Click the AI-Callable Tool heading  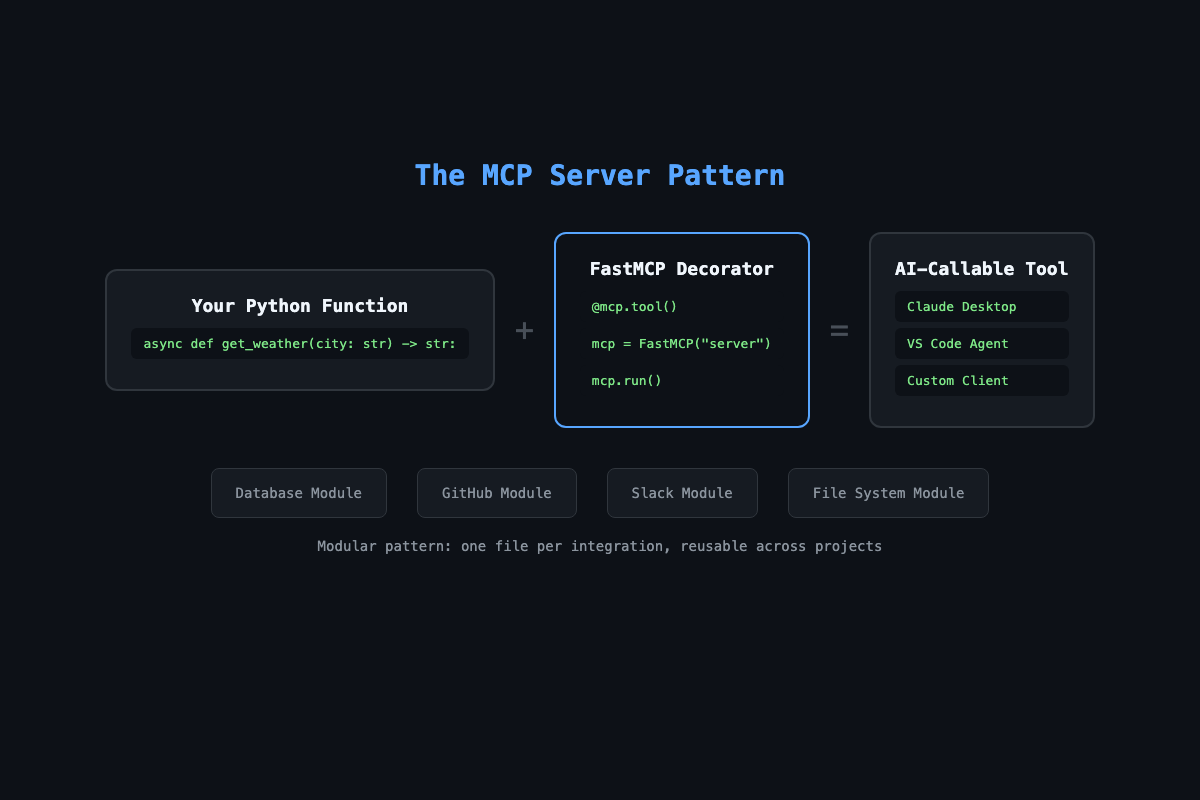982,269
